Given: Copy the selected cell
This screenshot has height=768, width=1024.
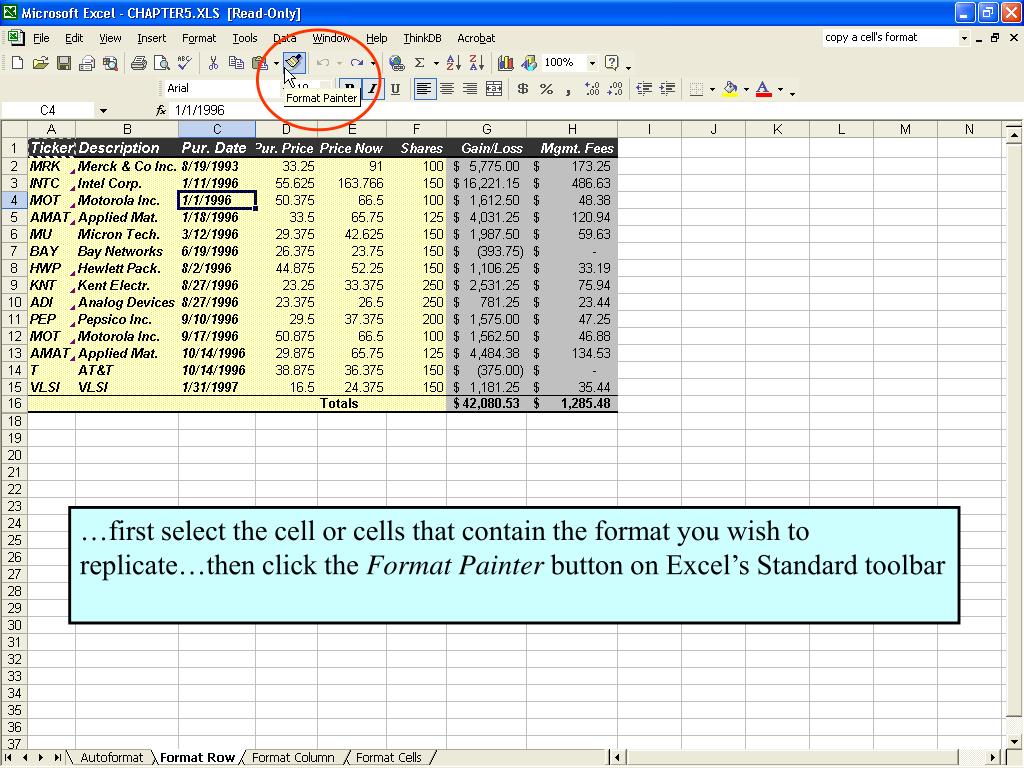Looking at the screenshot, I should (x=236, y=63).
